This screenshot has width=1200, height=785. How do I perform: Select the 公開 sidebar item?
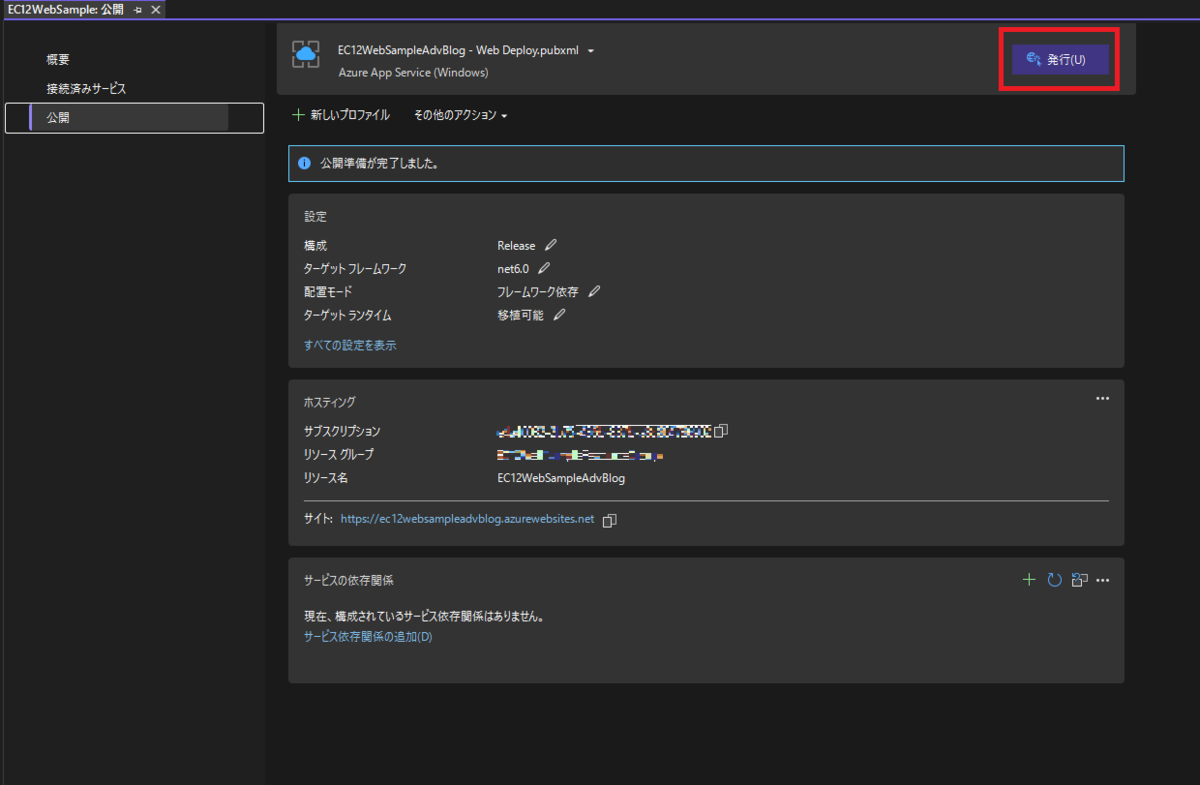134,118
